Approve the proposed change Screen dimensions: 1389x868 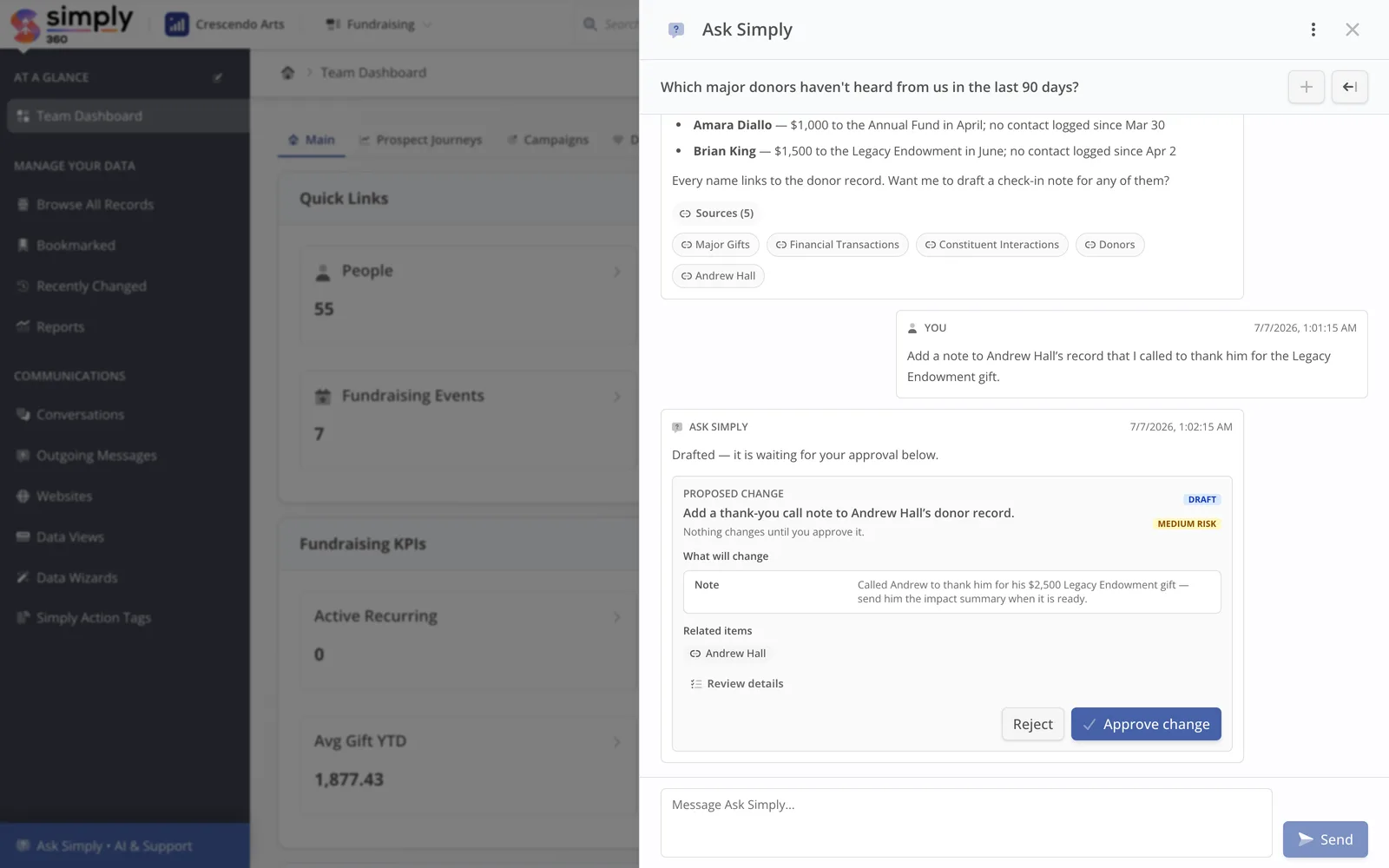pos(1146,724)
